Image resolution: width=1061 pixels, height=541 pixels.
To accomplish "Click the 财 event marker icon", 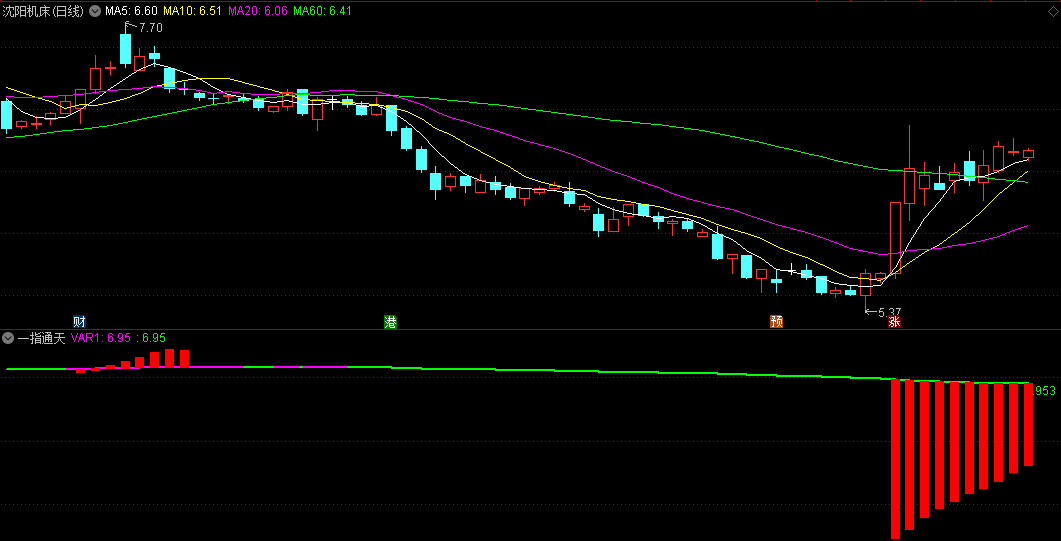I will pyautogui.click(x=79, y=321).
